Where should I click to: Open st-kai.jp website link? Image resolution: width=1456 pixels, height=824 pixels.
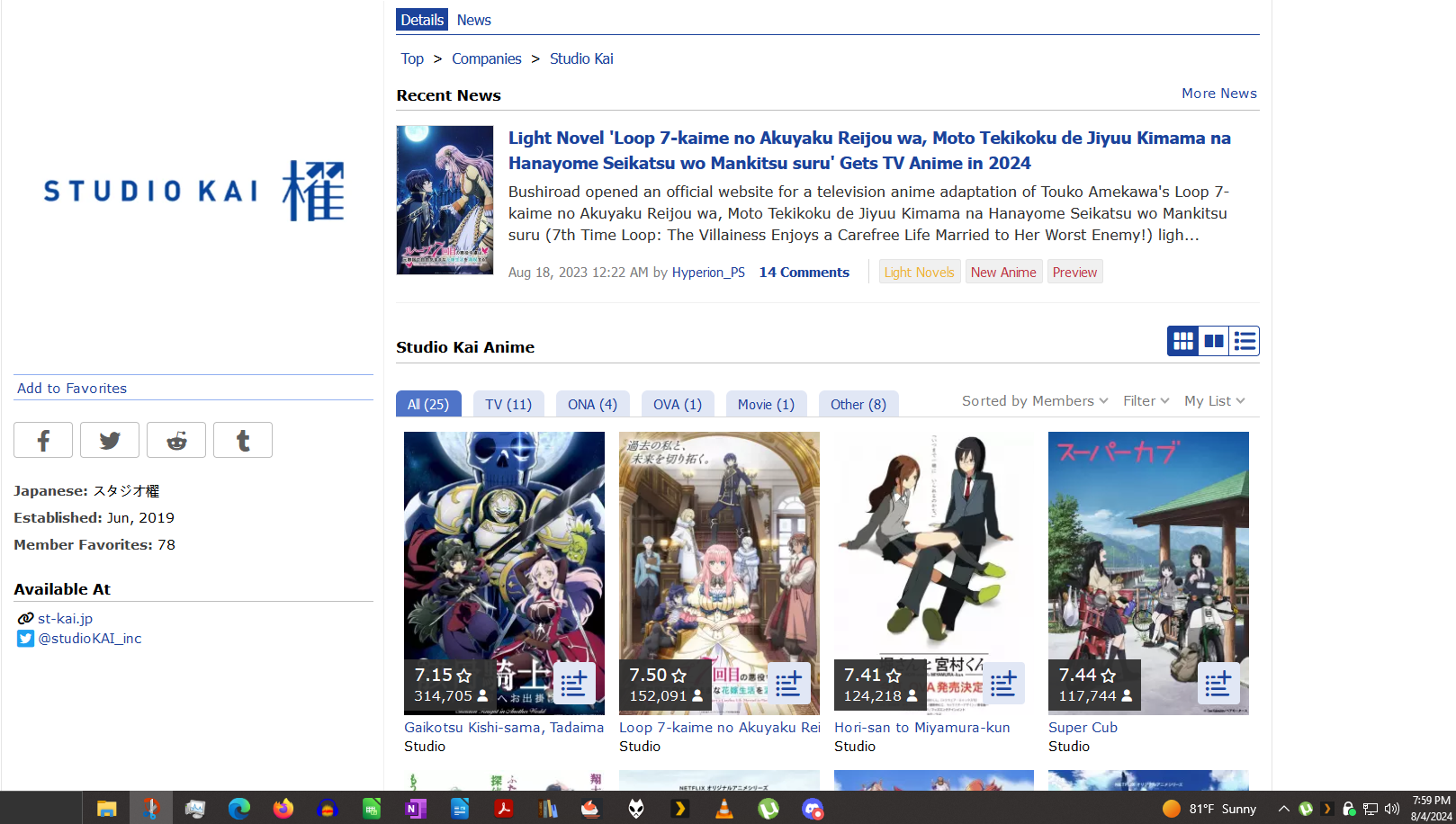click(65, 619)
